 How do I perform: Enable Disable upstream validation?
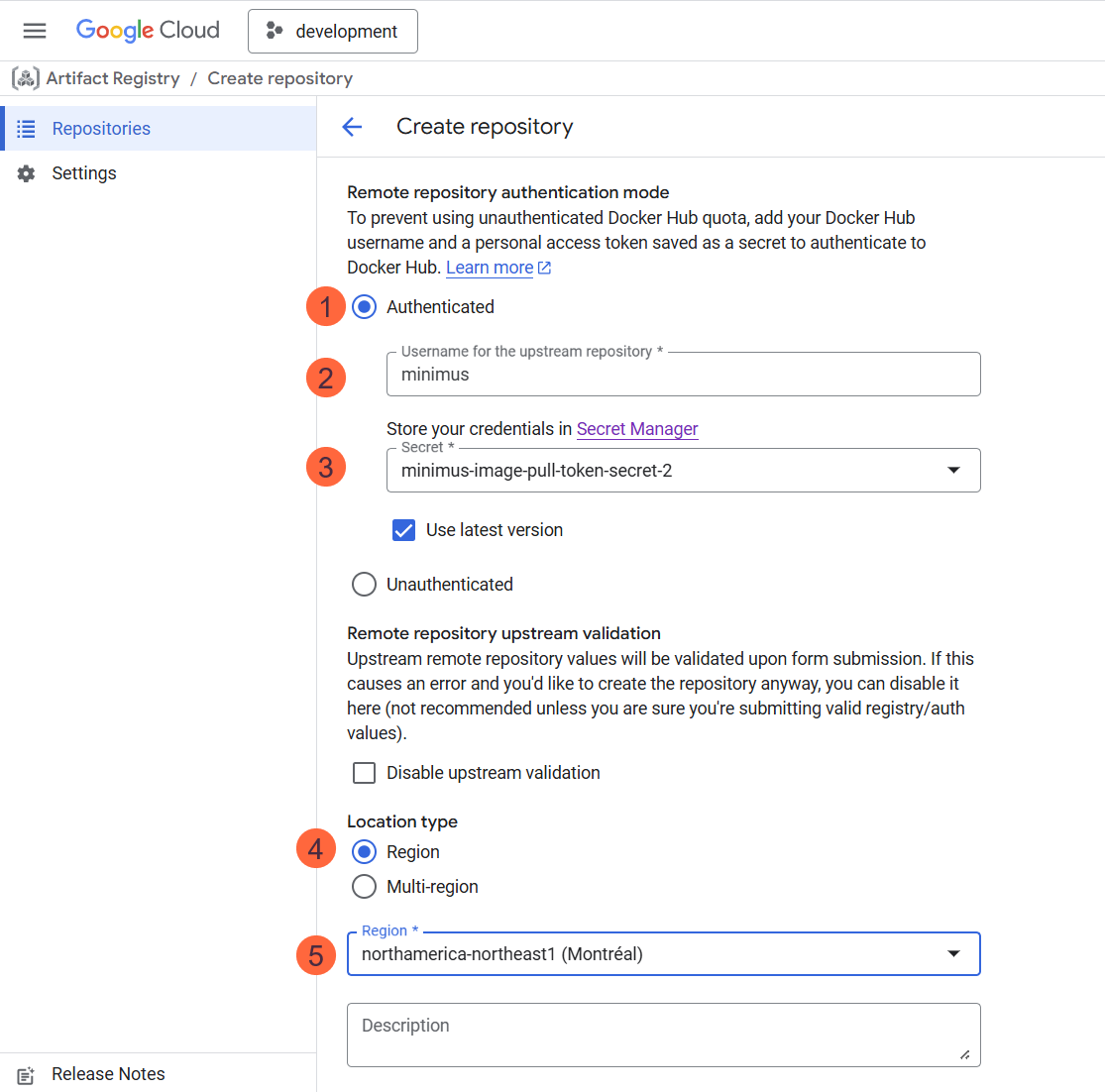[365, 772]
